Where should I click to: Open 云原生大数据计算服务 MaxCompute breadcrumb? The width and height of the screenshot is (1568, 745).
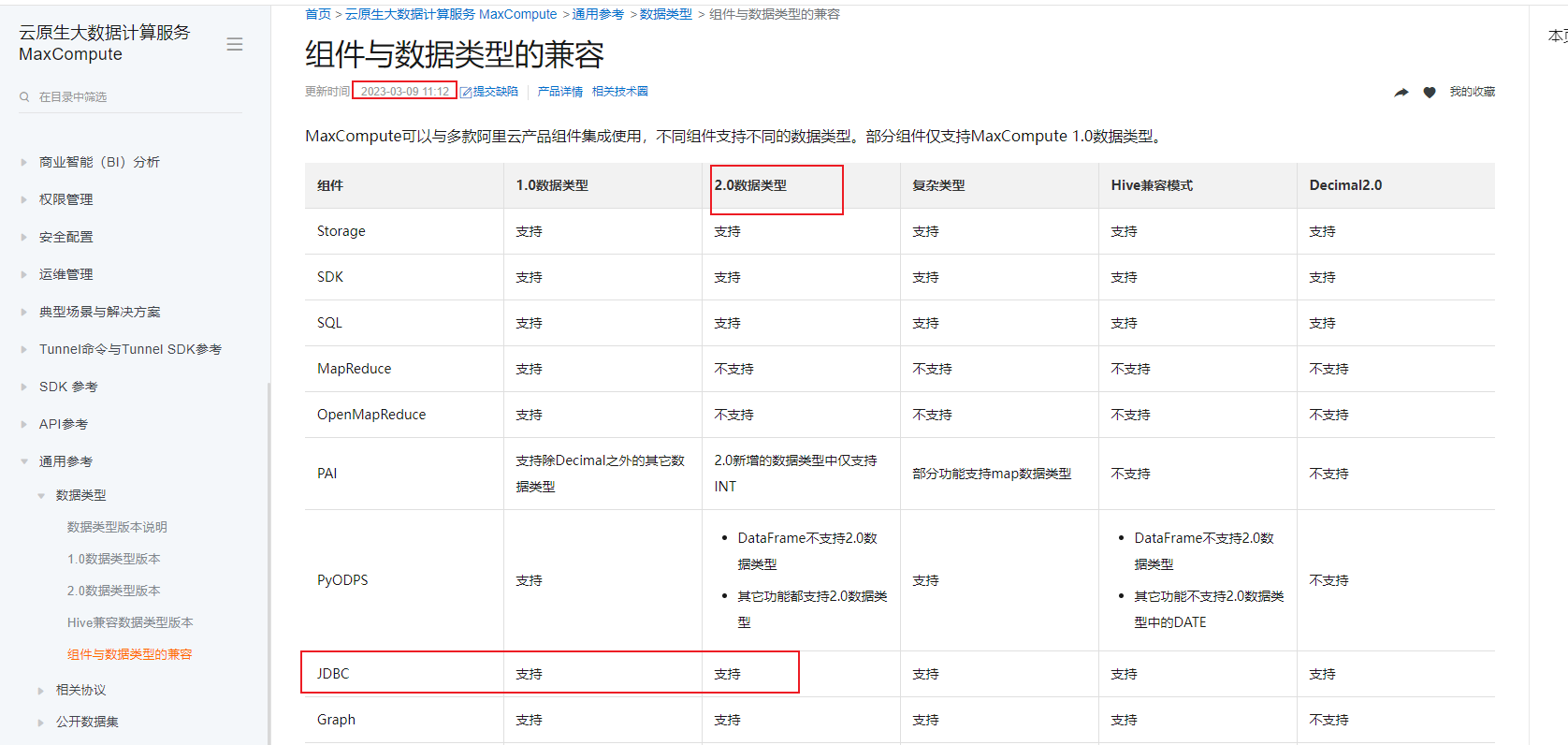click(451, 14)
